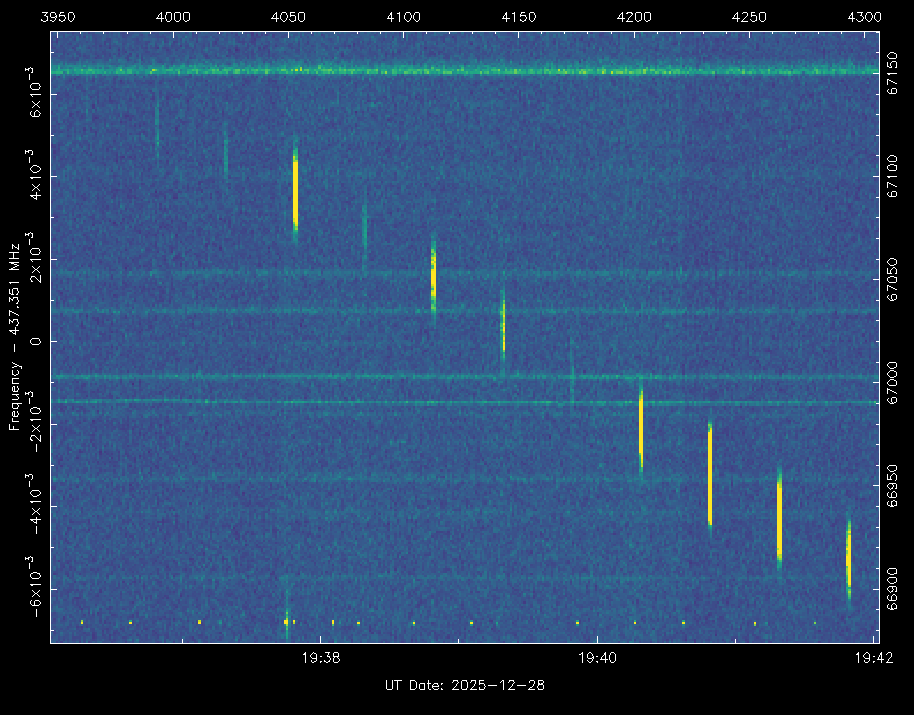Click the bright burst directly below the 4200 tick
This screenshot has height=715, width=914.
pyautogui.click(x=641, y=425)
